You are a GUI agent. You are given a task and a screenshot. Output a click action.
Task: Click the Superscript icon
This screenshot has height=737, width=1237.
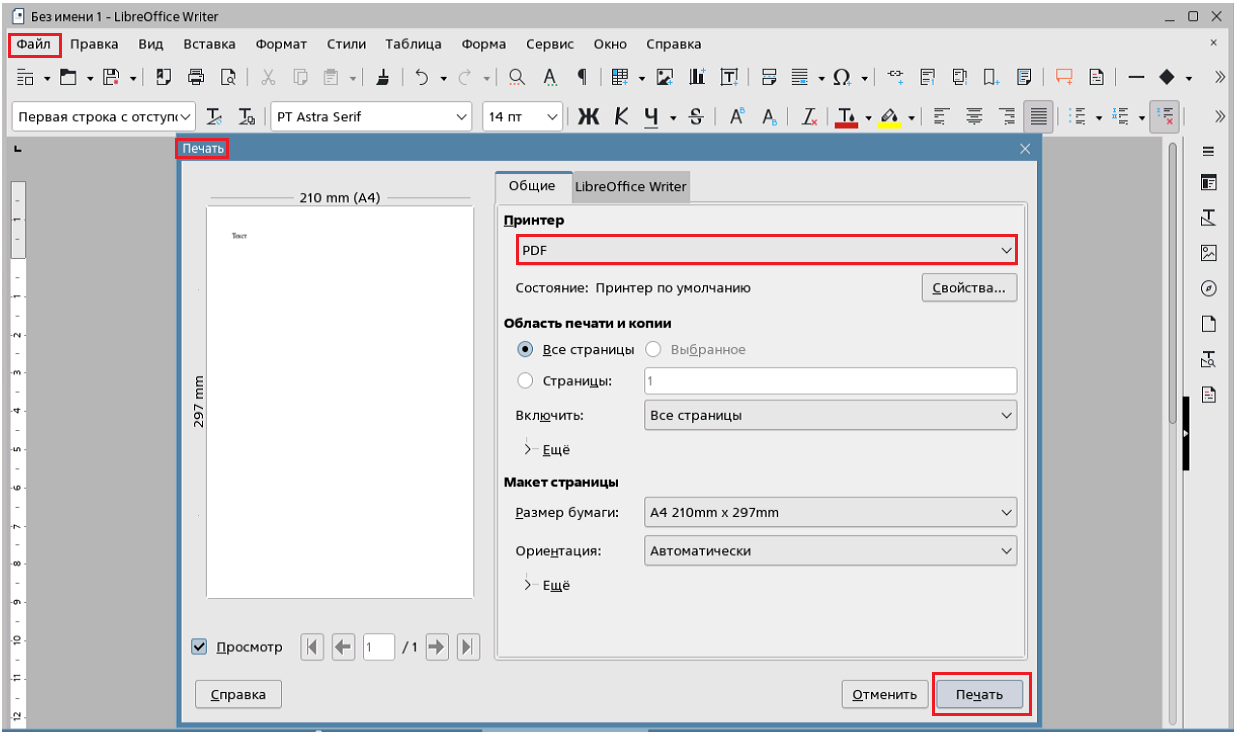pyautogui.click(x=736, y=117)
